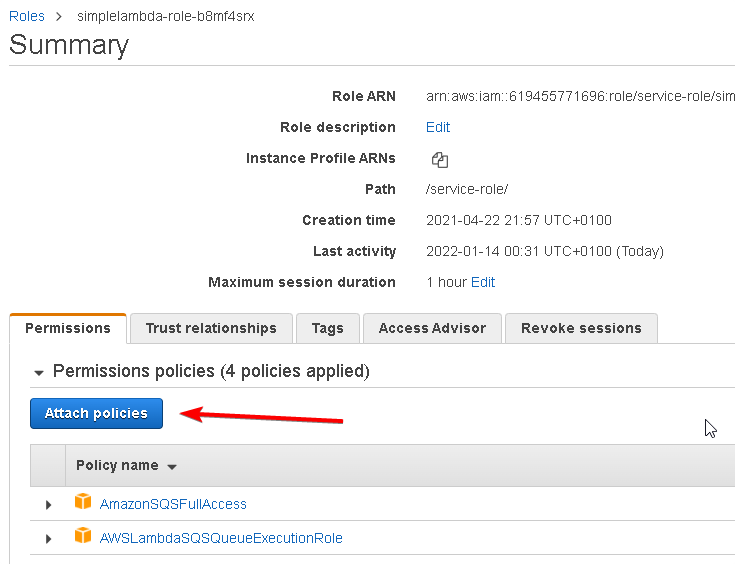Open the Revoke sessions tab

pyautogui.click(x=581, y=328)
